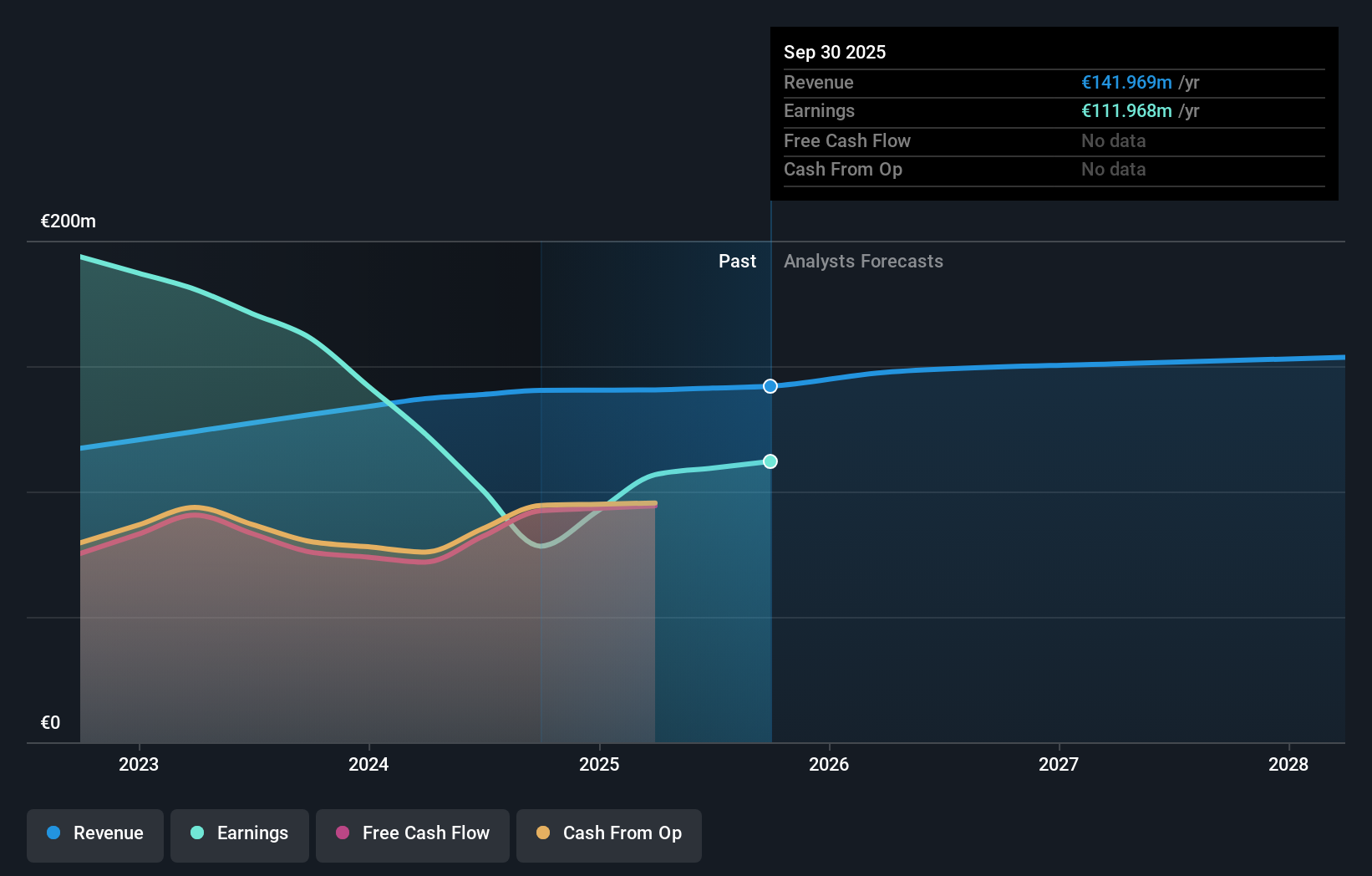Switch to the Past section of the chart
This screenshot has height=876, width=1372.
pyautogui.click(x=737, y=261)
